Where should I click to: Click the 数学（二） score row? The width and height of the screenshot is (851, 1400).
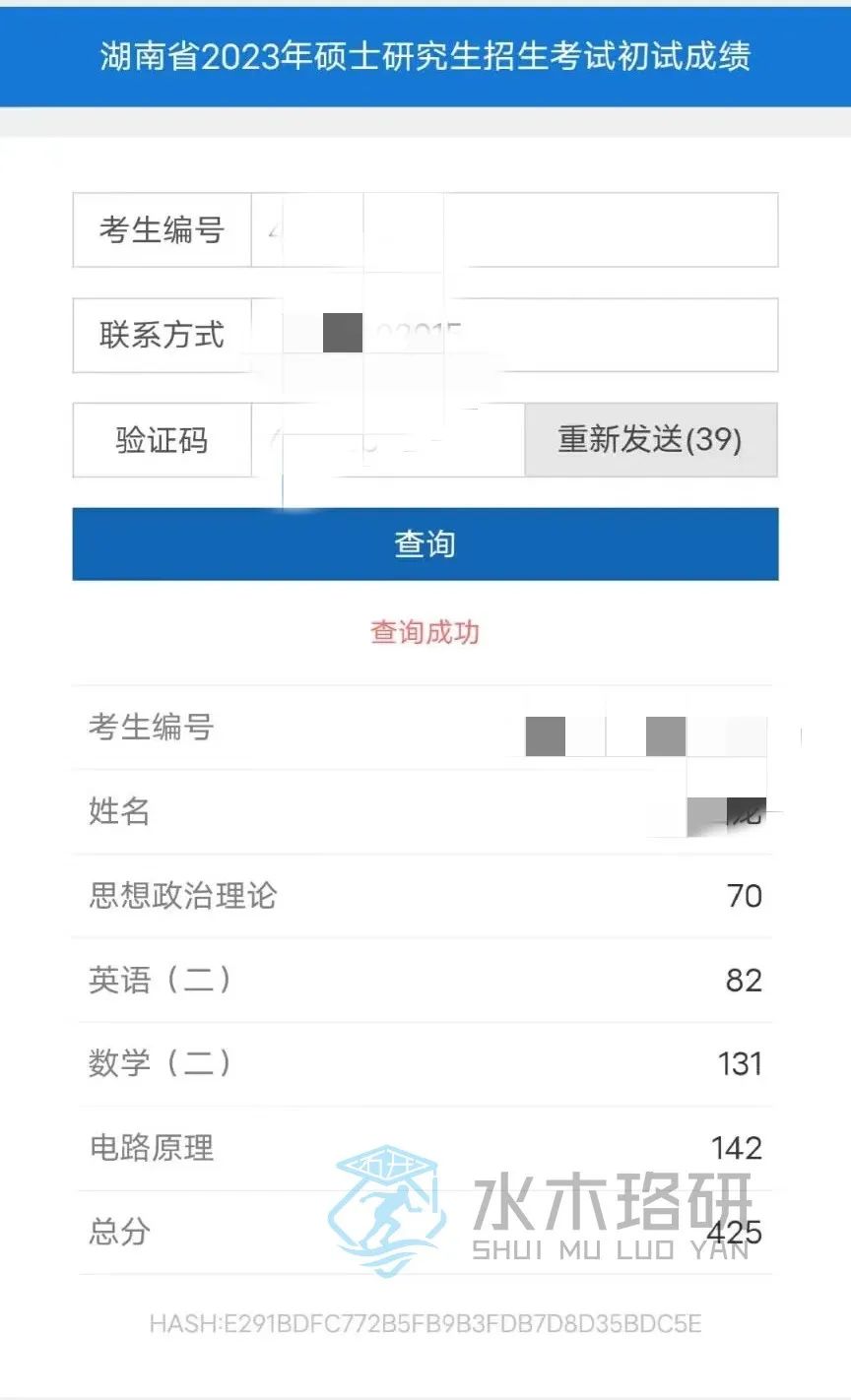pyautogui.click(x=425, y=1064)
